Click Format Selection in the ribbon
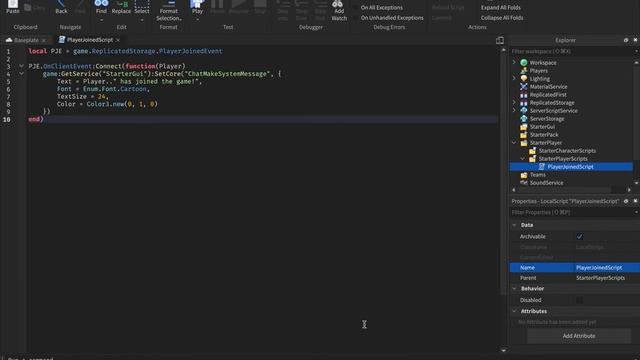Screen dimensions: 640x360 pos(169,11)
